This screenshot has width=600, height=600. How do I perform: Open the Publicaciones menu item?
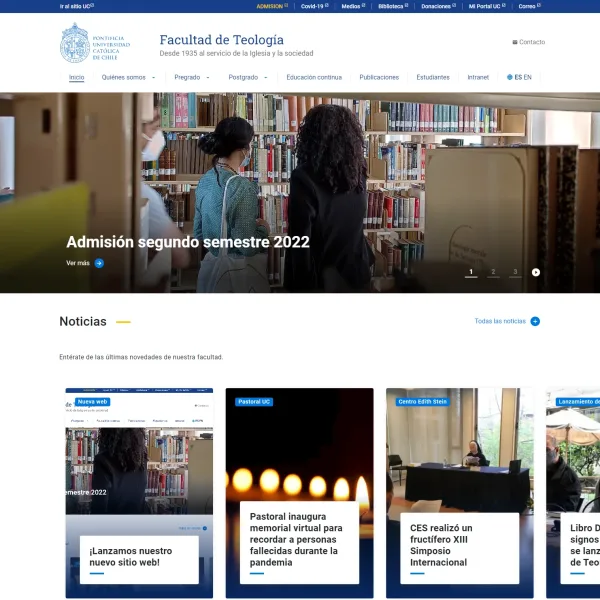point(379,77)
